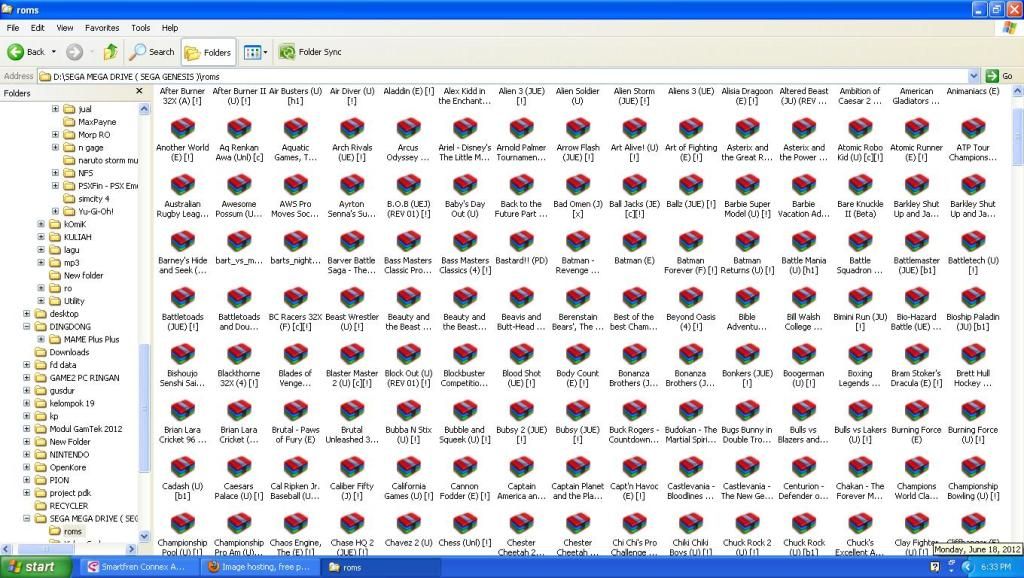Click the Forward arrow icon in toolbar
The image size is (1024, 578).
point(74,52)
